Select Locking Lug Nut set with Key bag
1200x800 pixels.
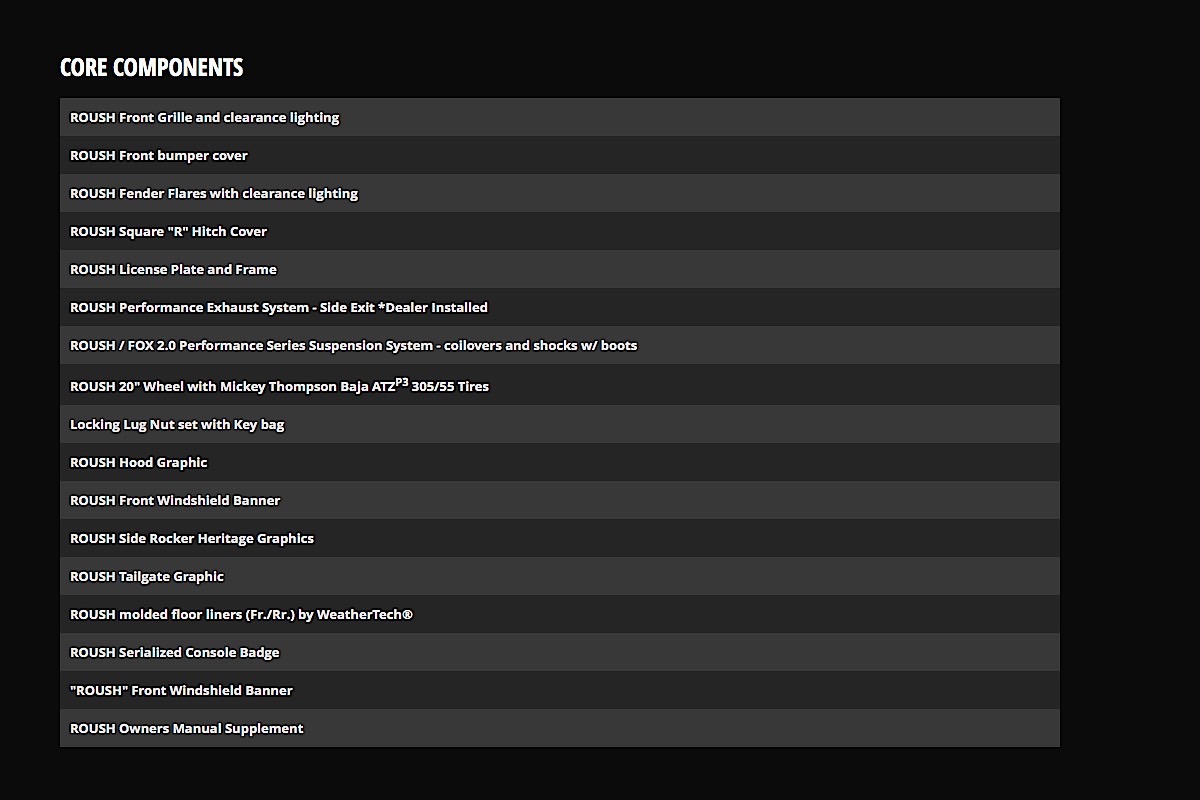[560, 424]
